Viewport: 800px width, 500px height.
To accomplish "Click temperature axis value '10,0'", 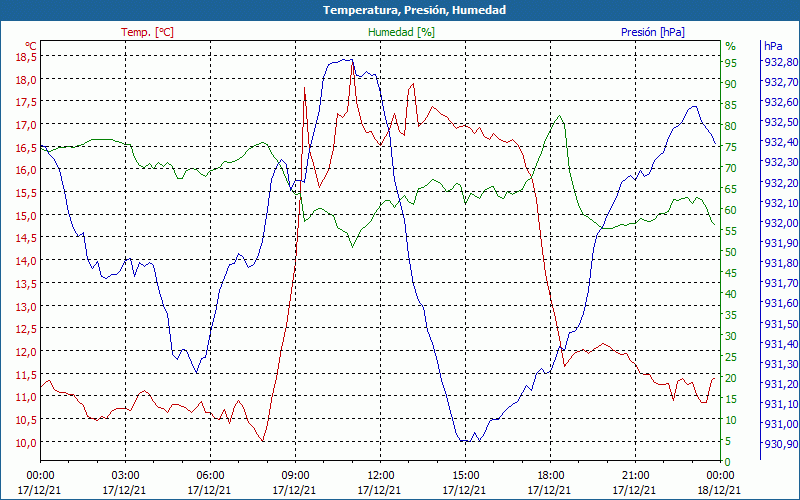I will [x=26, y=442].
